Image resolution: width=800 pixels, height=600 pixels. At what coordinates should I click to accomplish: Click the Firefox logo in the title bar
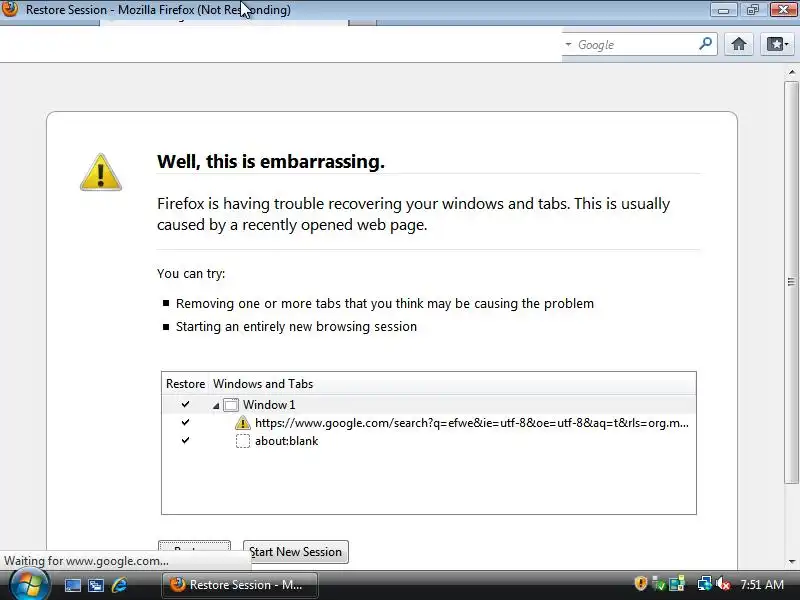[9, 9]
